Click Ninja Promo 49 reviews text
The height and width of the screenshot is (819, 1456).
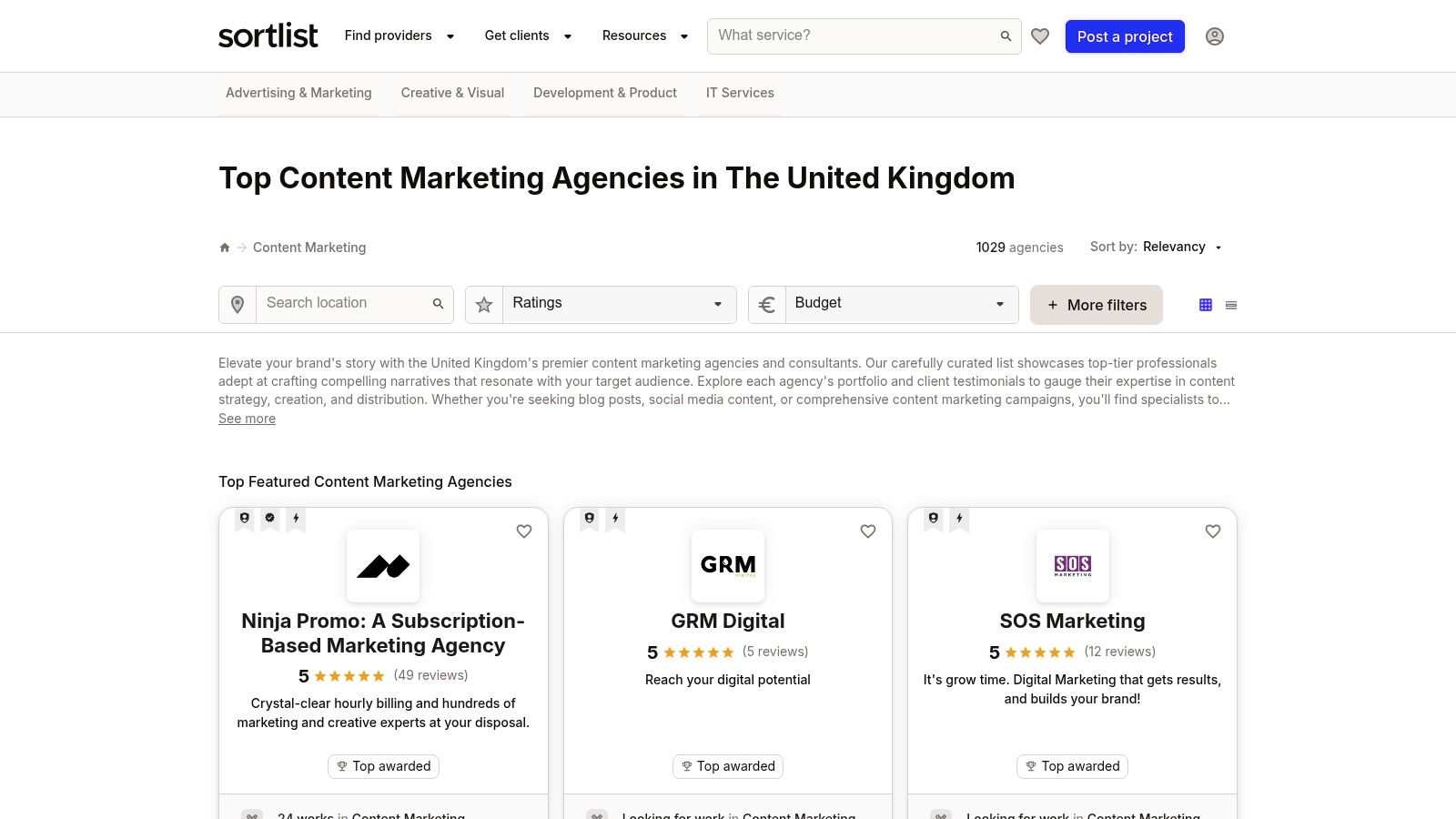[x=431, y=675]
